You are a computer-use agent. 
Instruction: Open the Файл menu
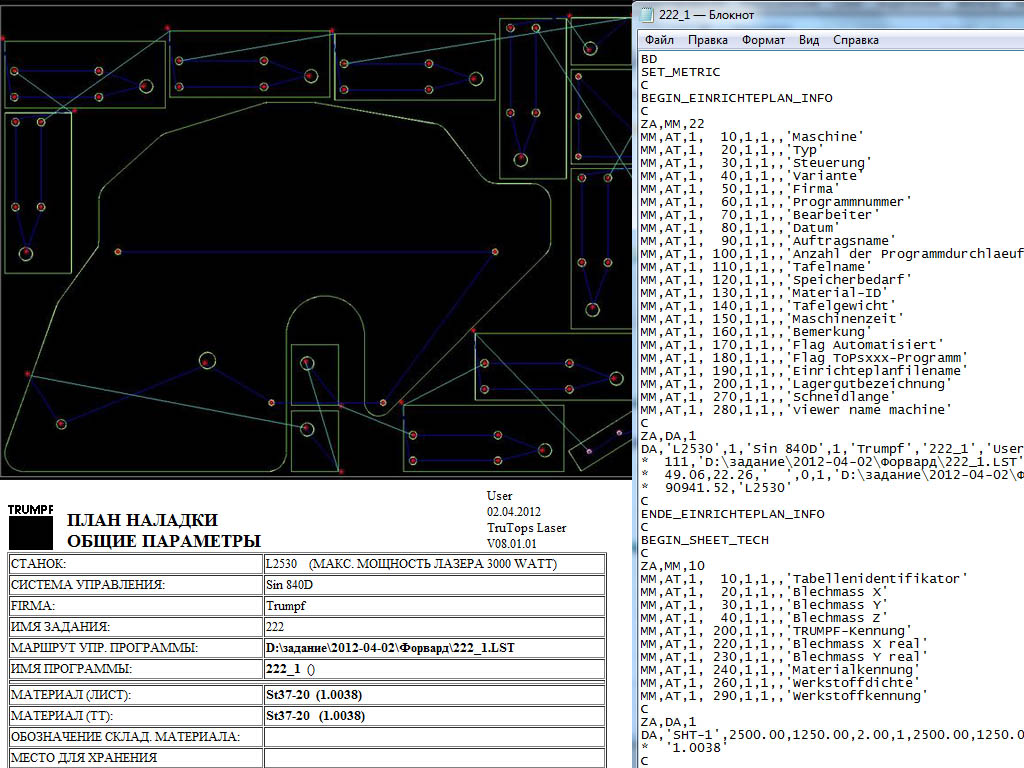tap(659, 40)
